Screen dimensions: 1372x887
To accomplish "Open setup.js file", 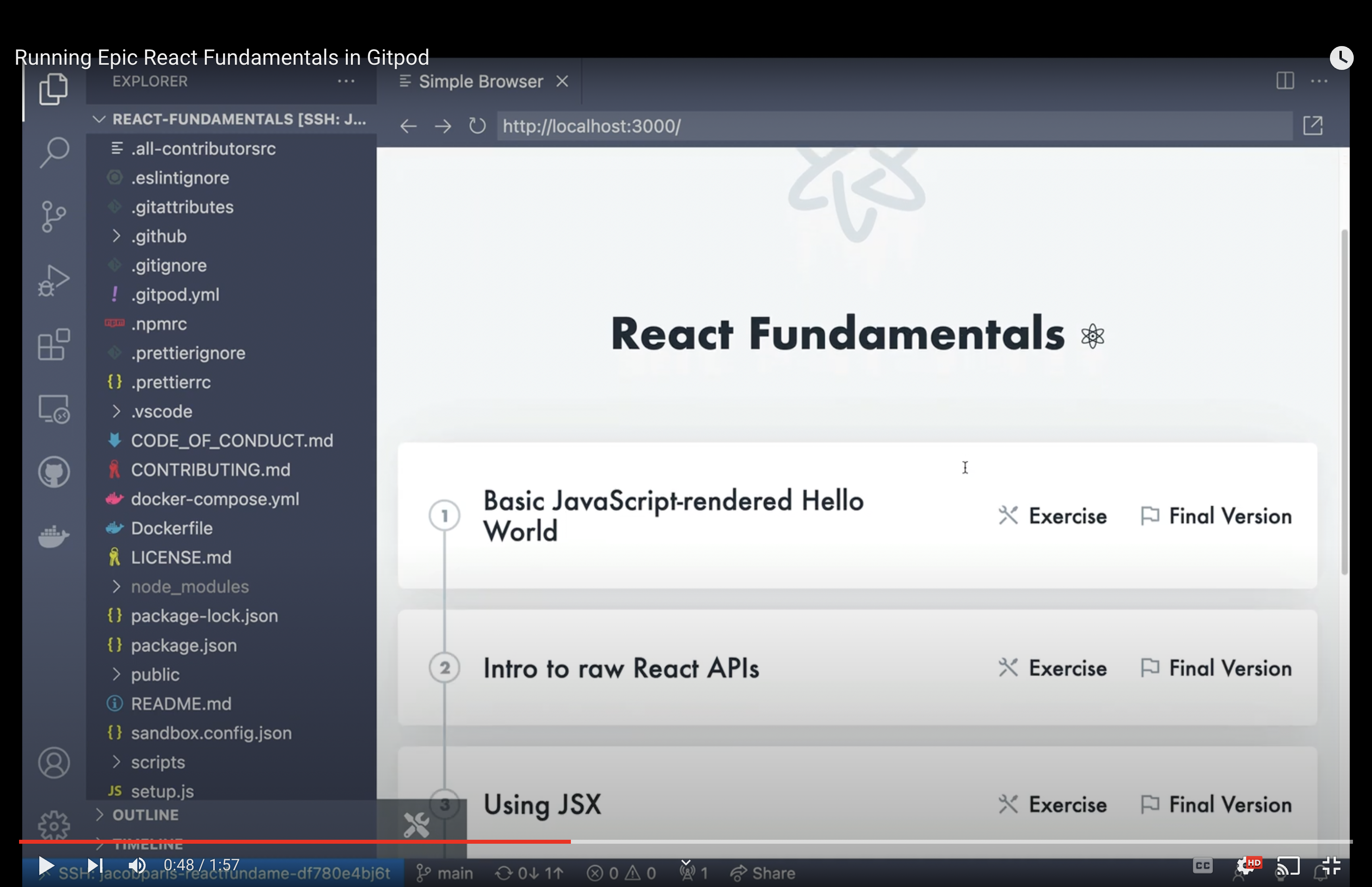I will click(231, 791).
